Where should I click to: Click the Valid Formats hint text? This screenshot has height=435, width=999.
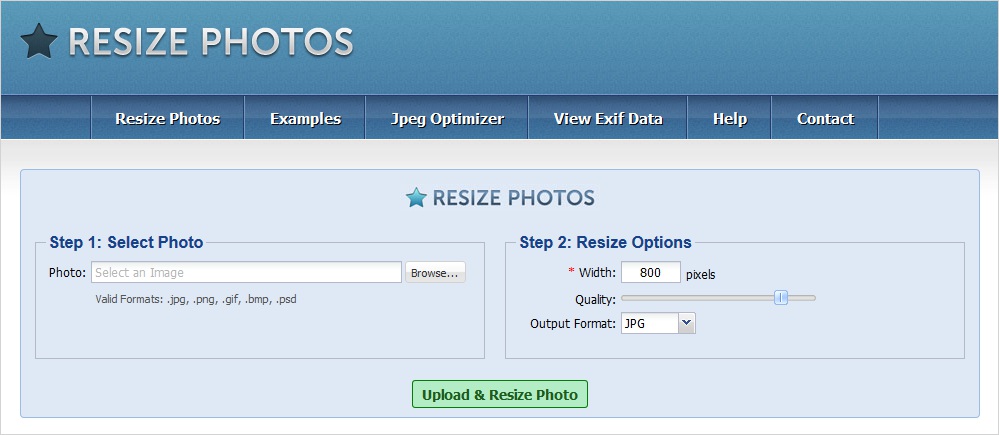[x=195, y=299]
